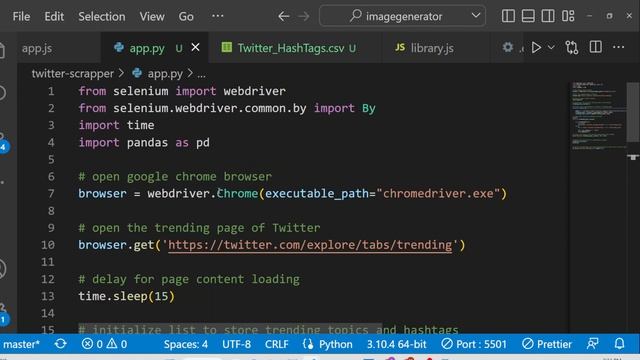Viewport: 640px width, 360px height.
Task: Open the Selection menu
Action: (102, 16)
